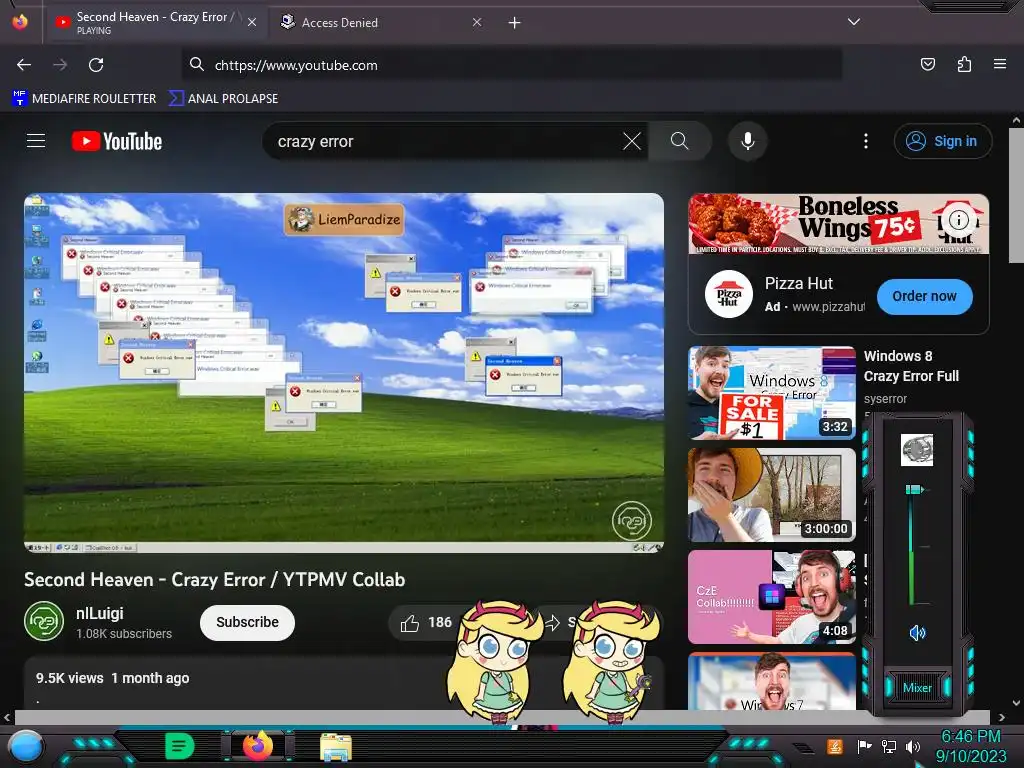Close the Access Denied tab
Image resolution: width=1024 pixels, height=768 pixels.
477,22
